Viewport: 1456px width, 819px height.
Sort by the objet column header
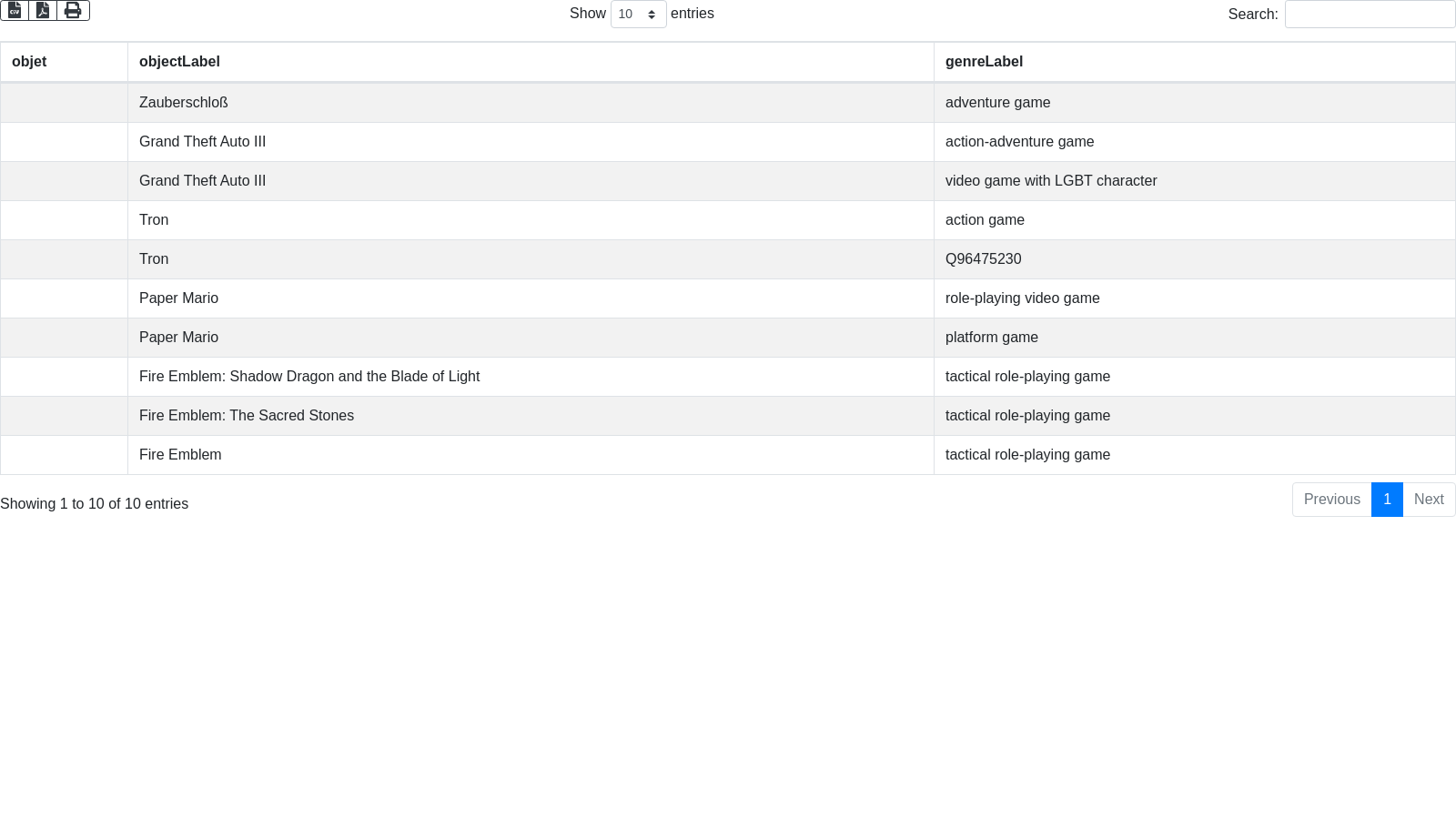(29, 62)
